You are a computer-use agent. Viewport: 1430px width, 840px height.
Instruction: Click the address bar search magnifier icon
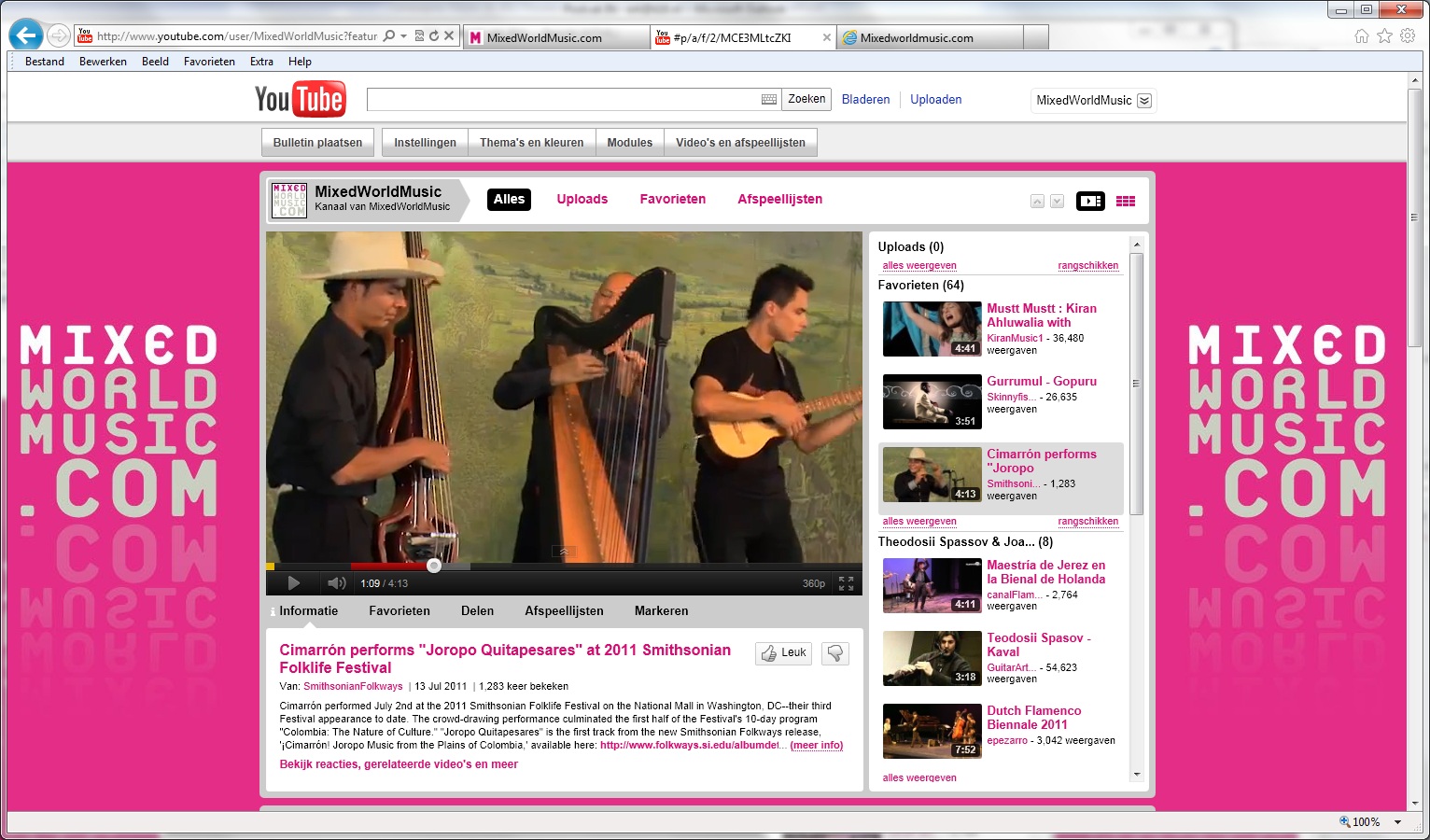(389, 36)
